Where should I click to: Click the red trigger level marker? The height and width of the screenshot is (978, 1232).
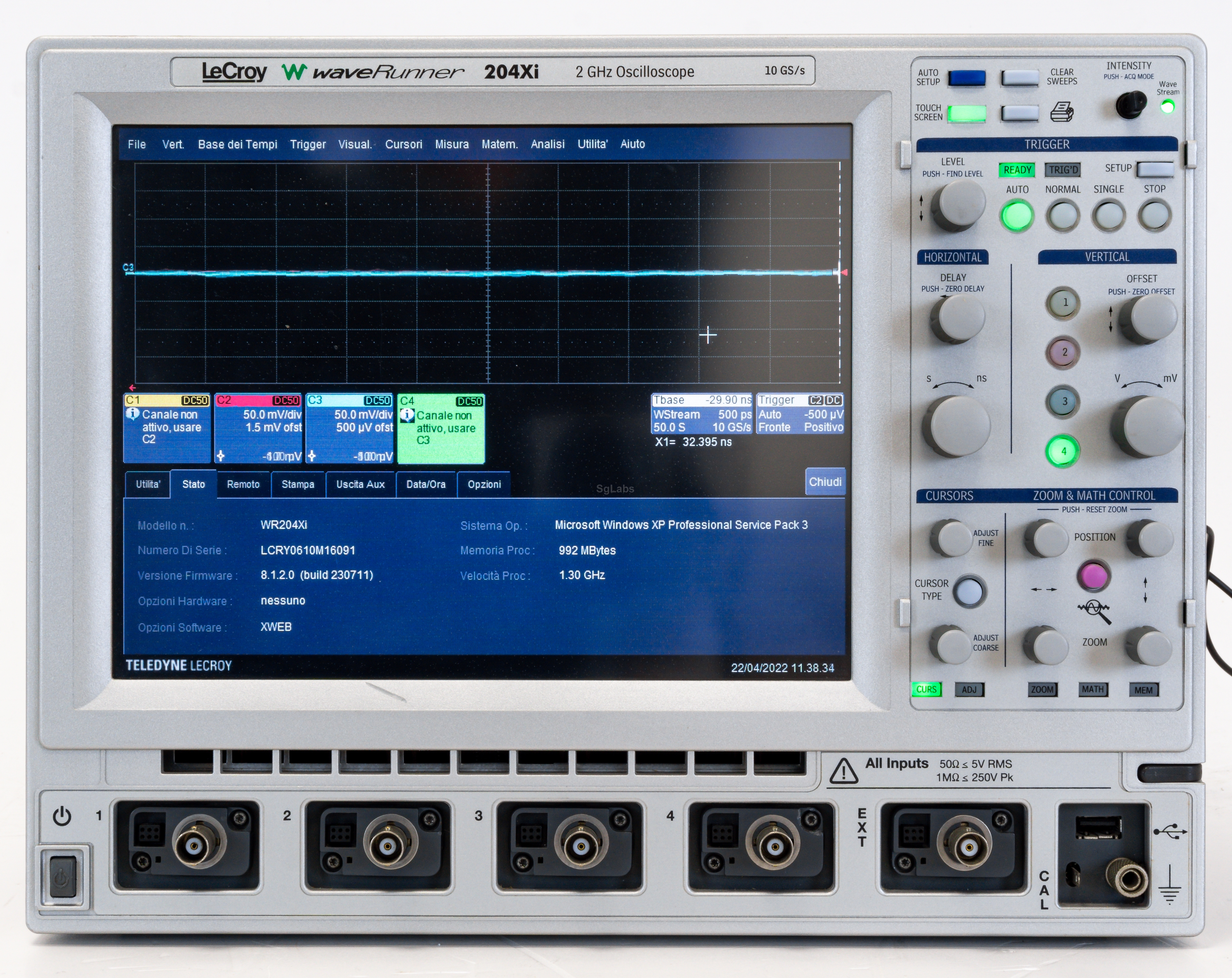[x=844, y=273]
